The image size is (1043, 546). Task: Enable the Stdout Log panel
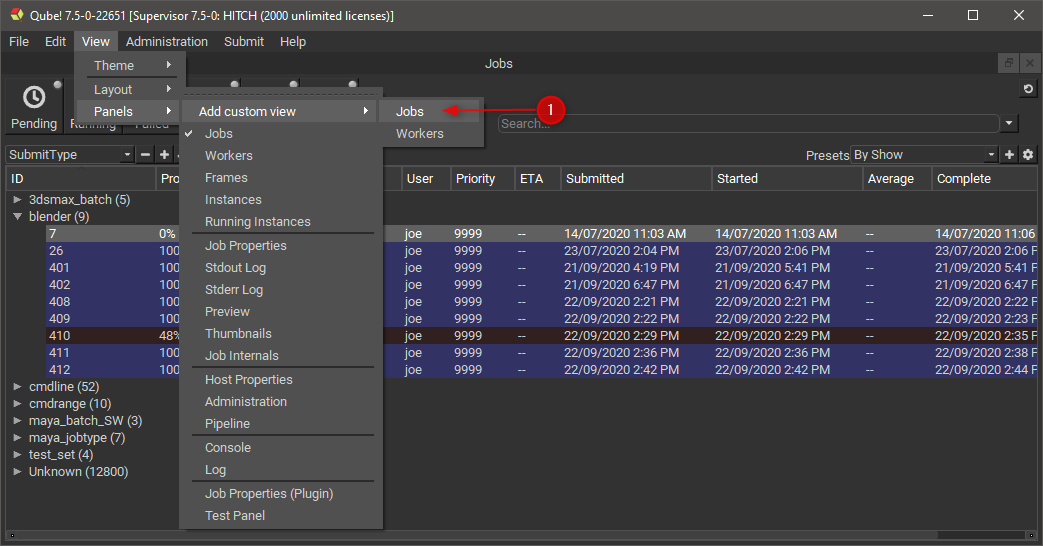pos(235,267)
